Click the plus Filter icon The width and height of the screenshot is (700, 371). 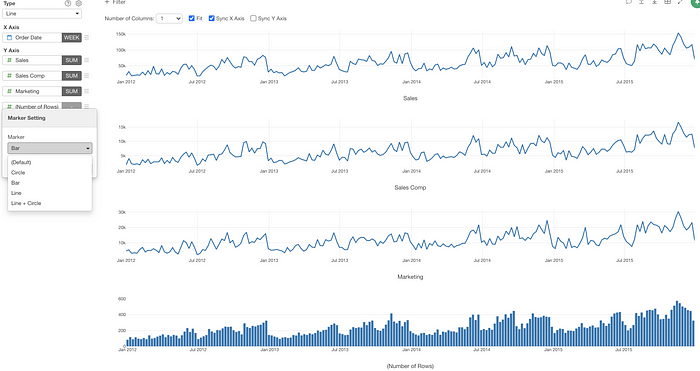click(107, 2)
